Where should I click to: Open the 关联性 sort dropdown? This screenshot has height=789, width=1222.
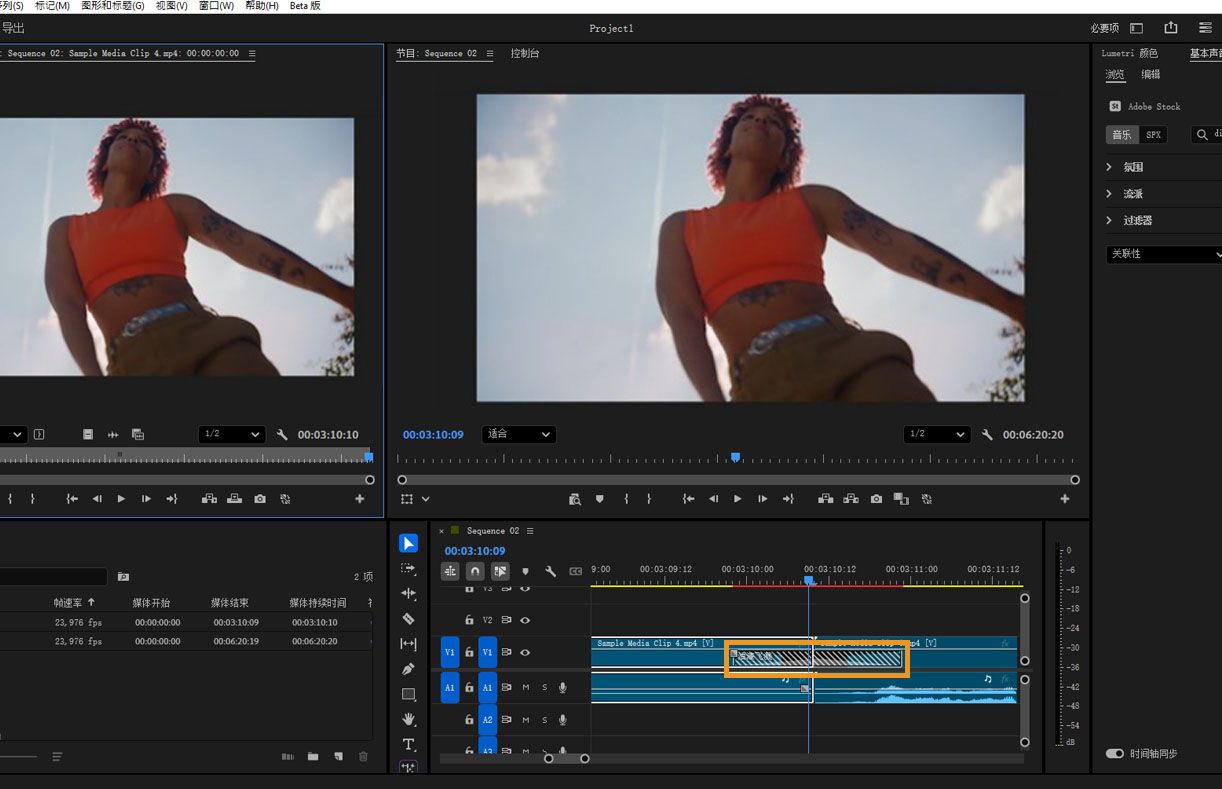(1164, 254)
